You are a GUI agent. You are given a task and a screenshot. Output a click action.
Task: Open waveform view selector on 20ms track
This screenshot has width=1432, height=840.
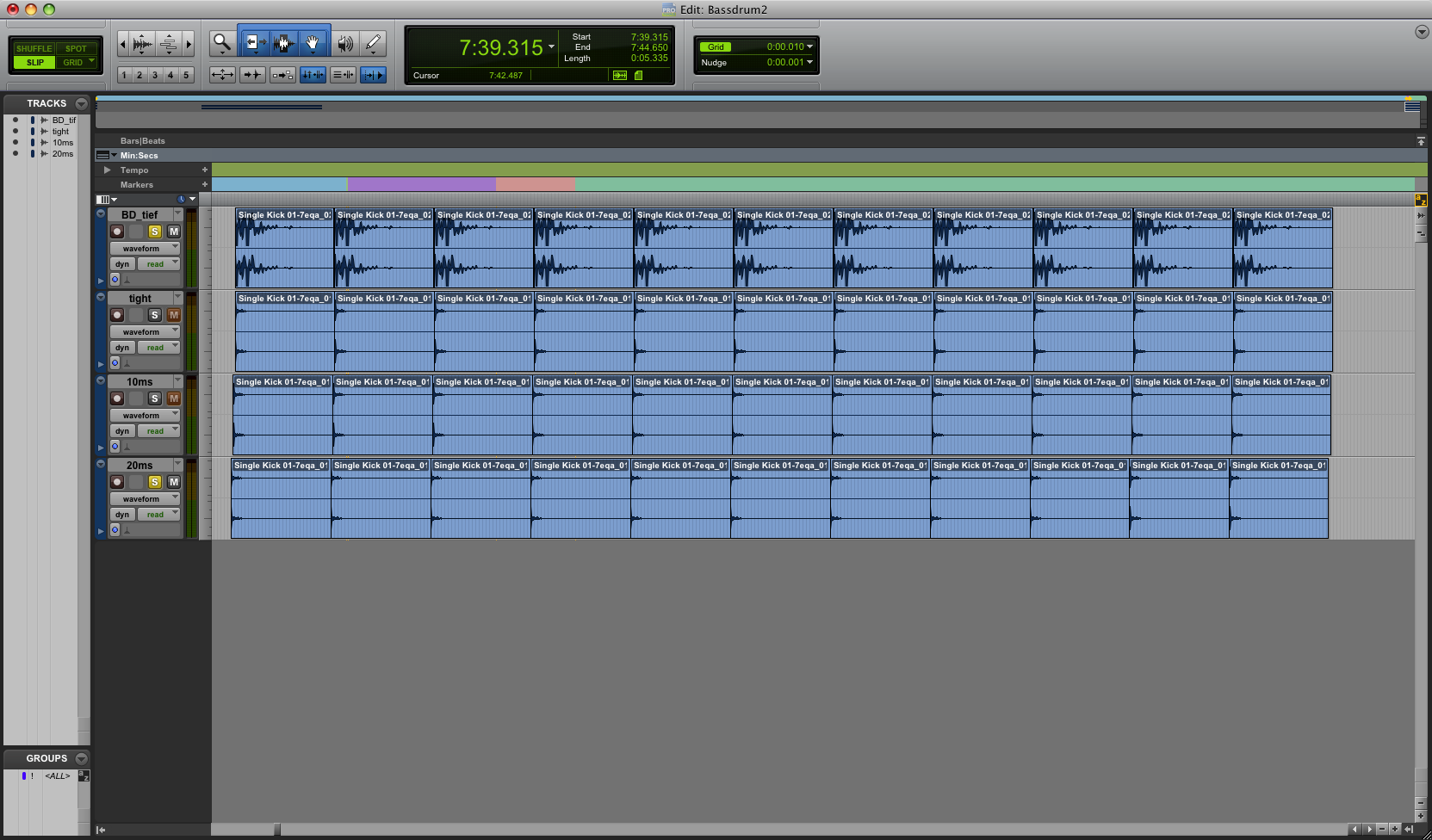[x=145, y=499]
